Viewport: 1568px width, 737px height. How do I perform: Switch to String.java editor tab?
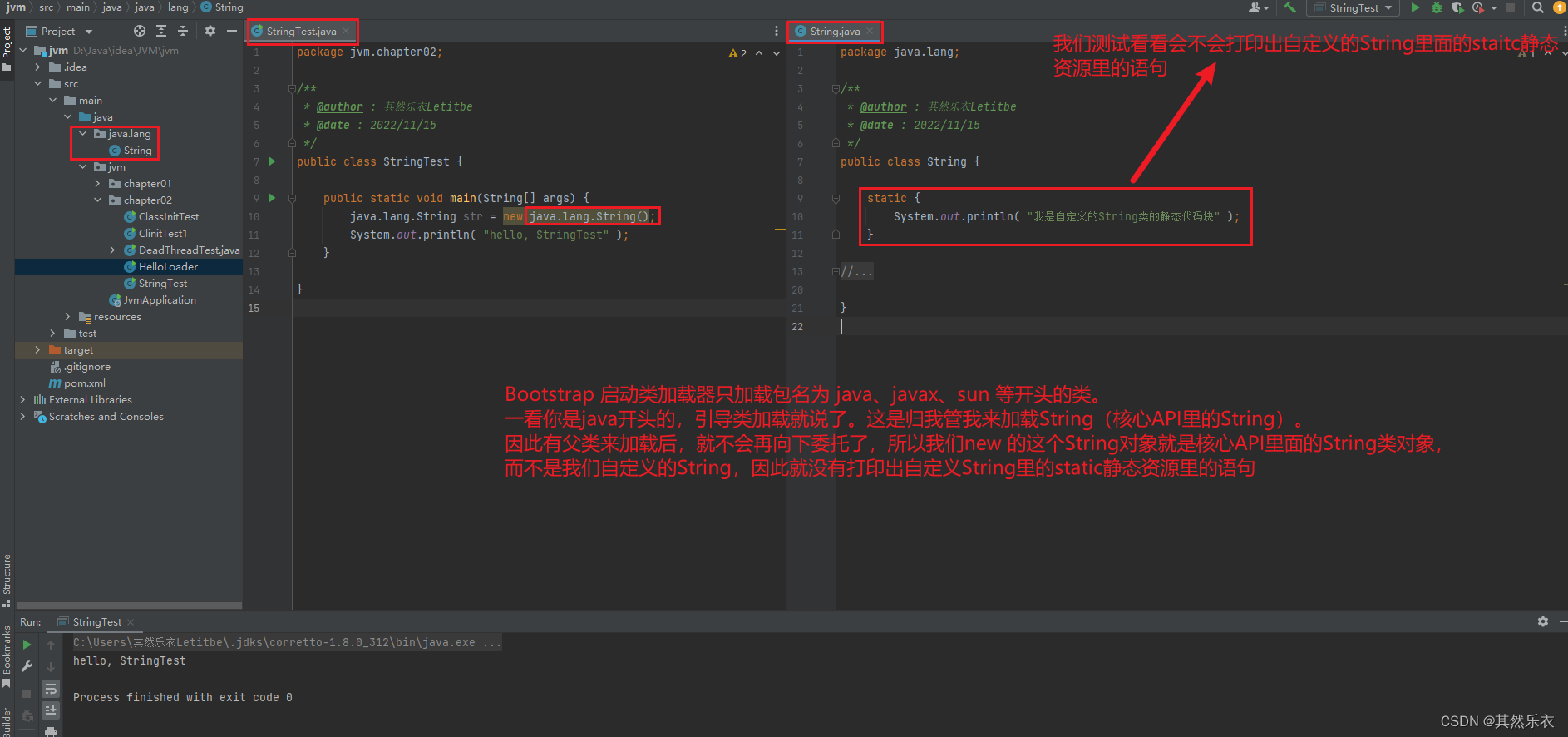click(x=835, y=31)
